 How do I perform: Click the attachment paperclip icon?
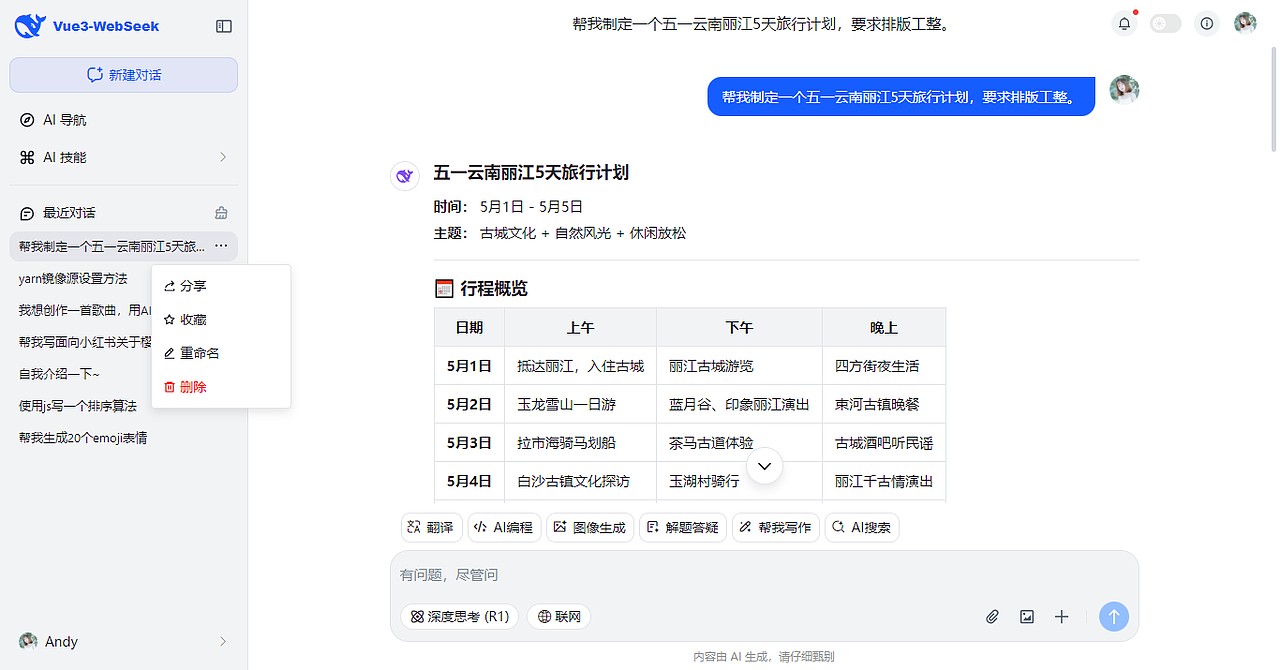coord(992,617)
